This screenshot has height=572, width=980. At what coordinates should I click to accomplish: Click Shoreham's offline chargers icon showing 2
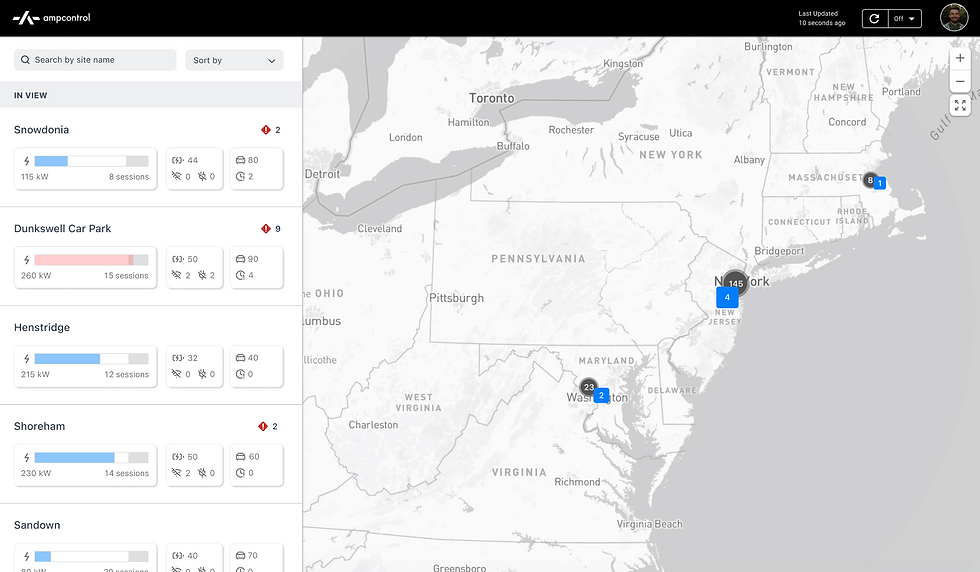click(x=177, y=473)
